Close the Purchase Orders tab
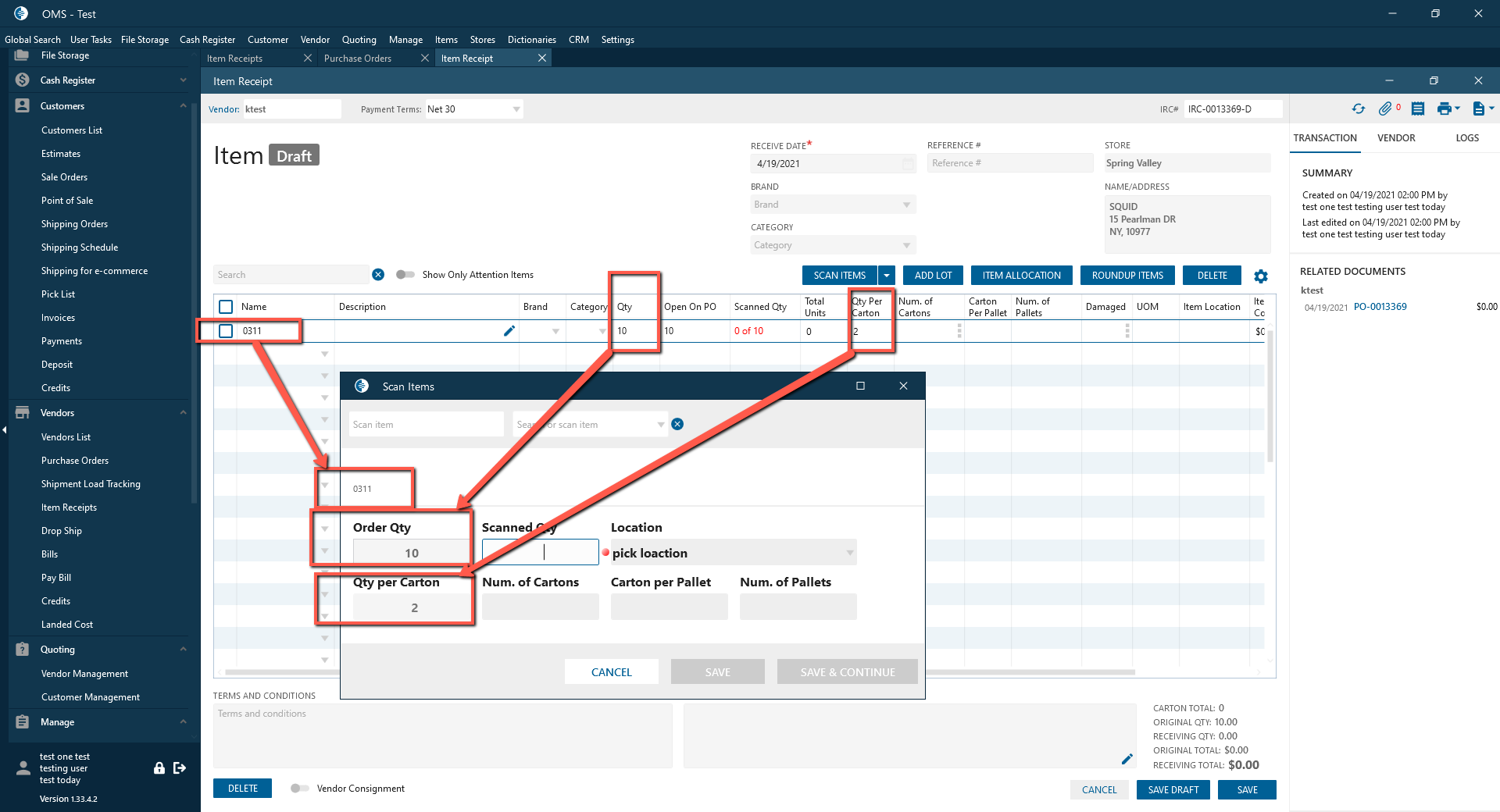 point(425,58)
